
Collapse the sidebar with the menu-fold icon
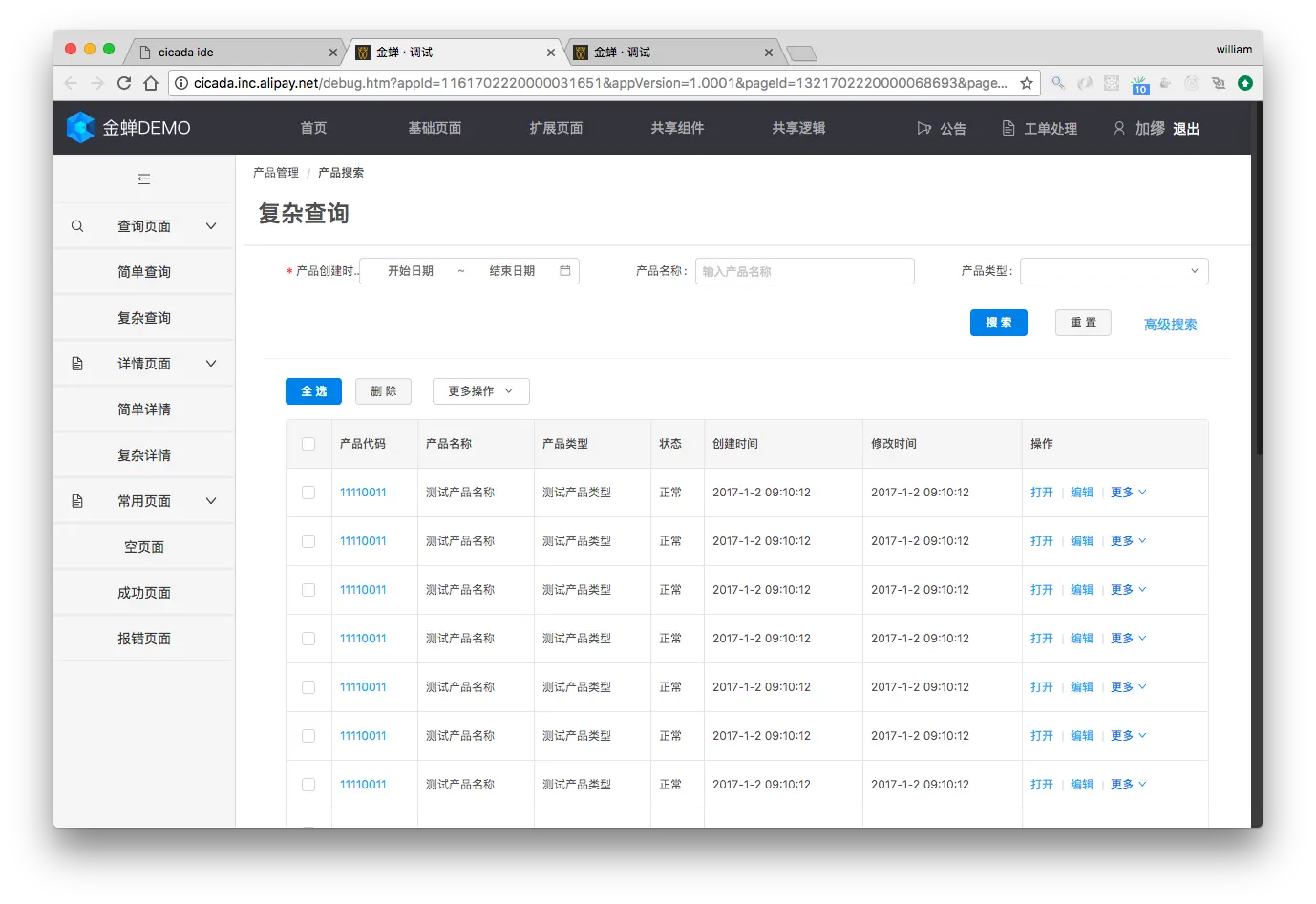(x=144, y=179)
